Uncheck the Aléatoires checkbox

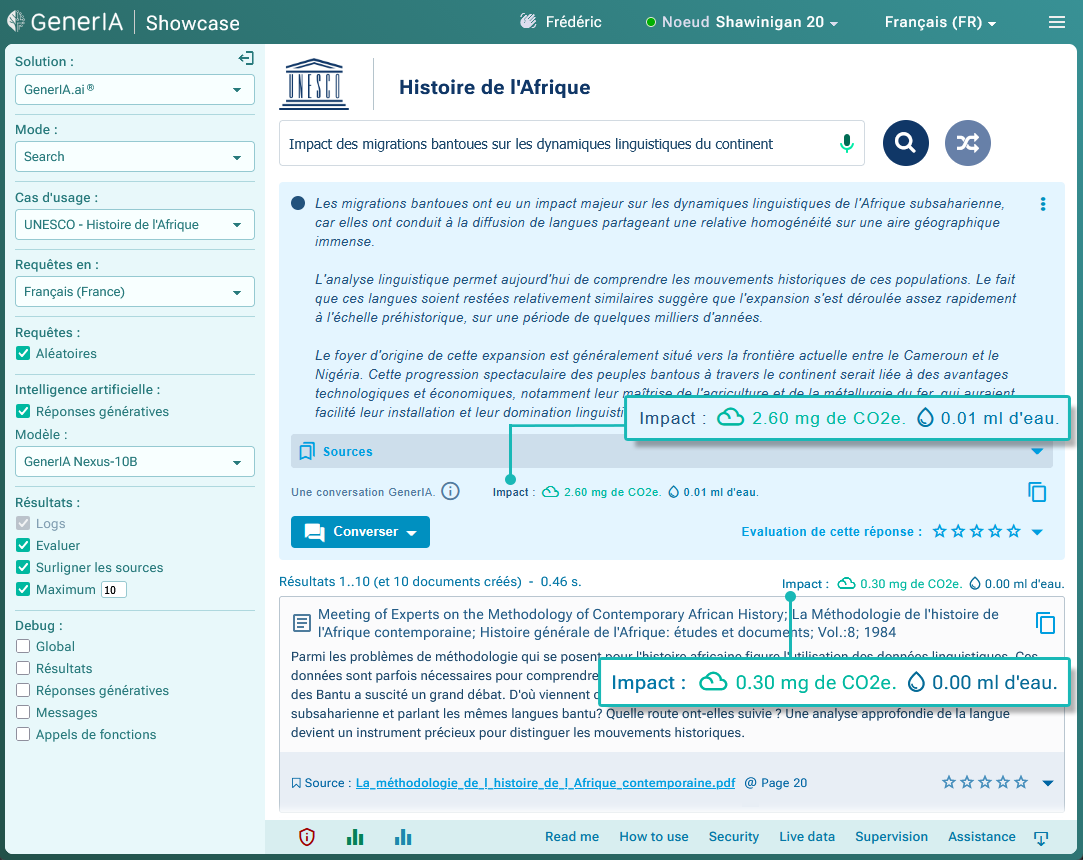23,354
